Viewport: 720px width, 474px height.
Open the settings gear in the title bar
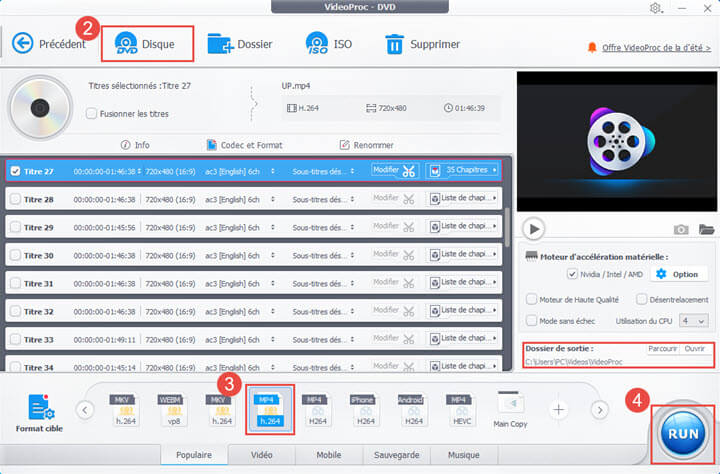coord(656,8)
